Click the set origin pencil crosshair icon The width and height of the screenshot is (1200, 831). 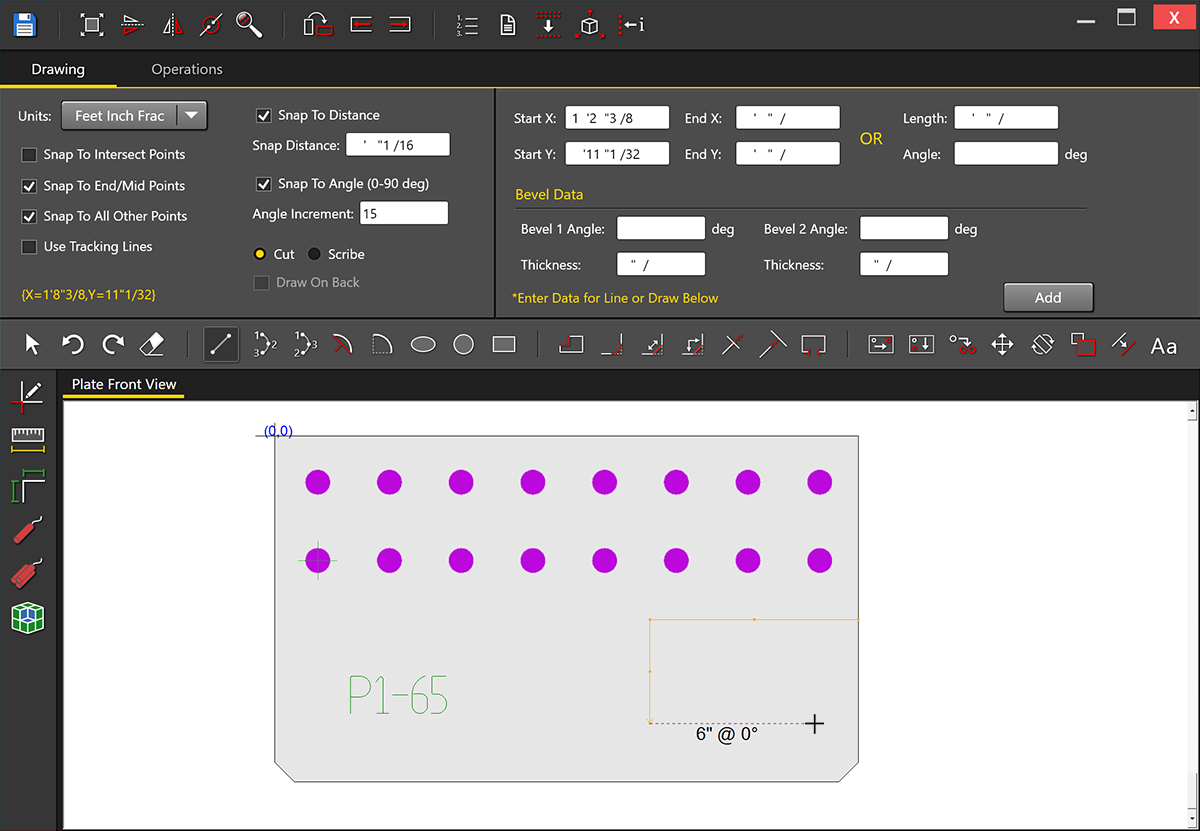(x=27, y=396)
